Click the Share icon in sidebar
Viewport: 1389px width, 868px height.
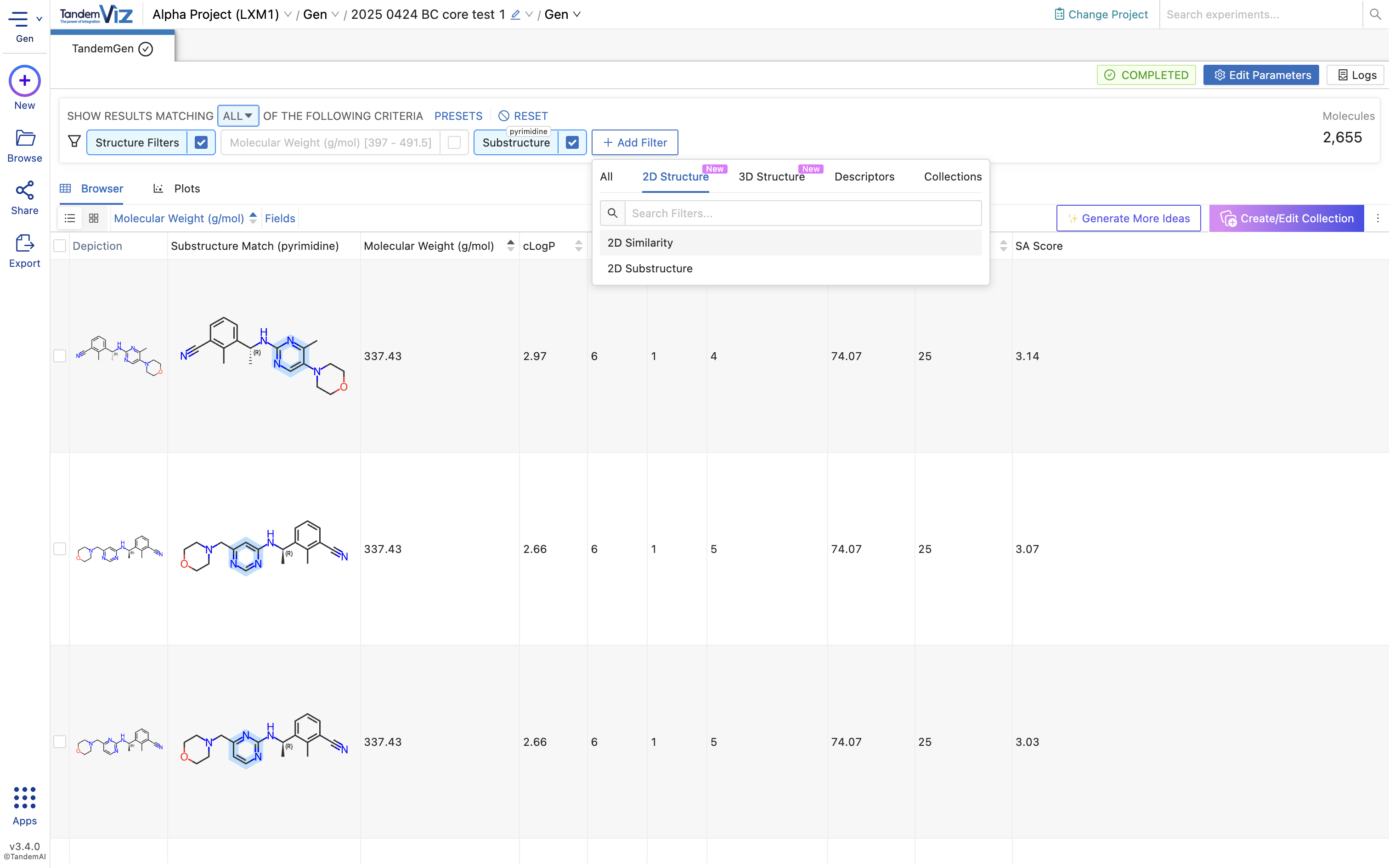25,191
